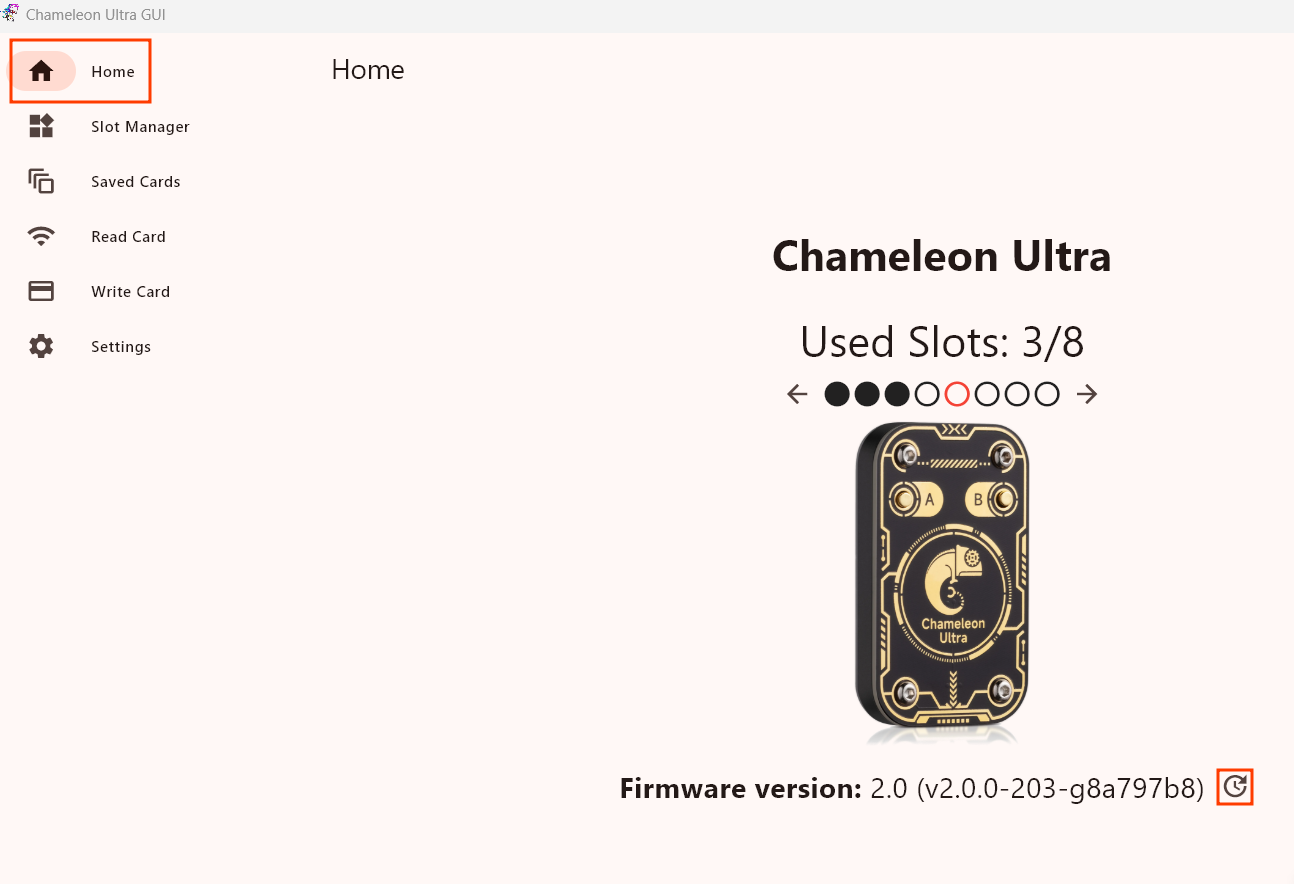Click the Read Card label text
The width and height of the screenshot is (1294, 884).
click(128, 236)
